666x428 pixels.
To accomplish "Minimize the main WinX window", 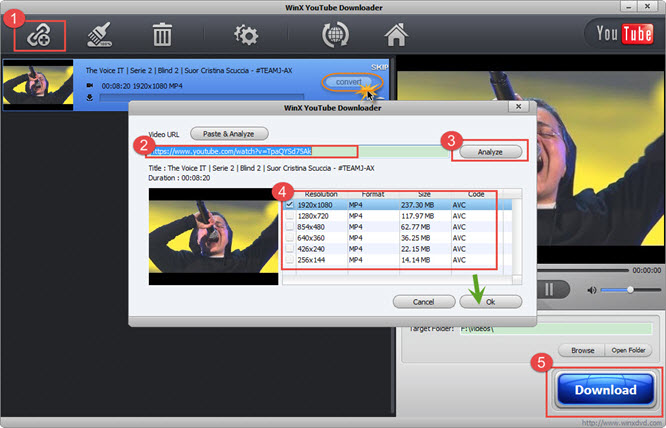I will [629, 6].
